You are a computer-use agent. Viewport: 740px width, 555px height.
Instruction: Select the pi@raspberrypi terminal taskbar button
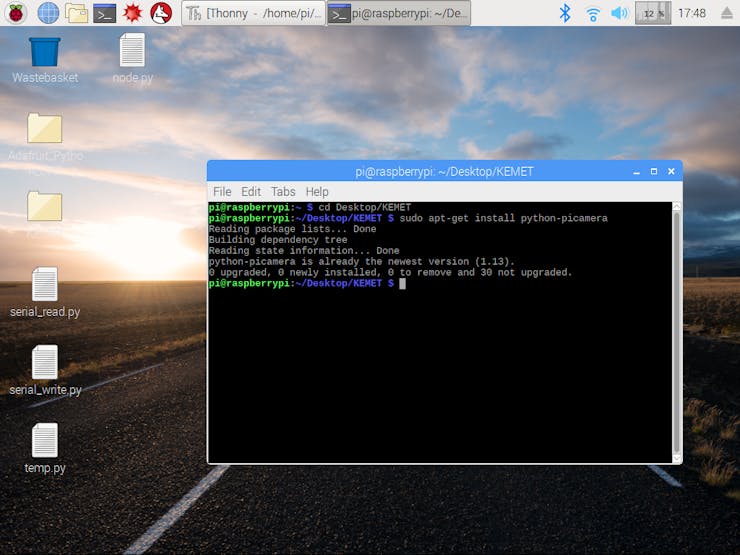coord(399,13)
